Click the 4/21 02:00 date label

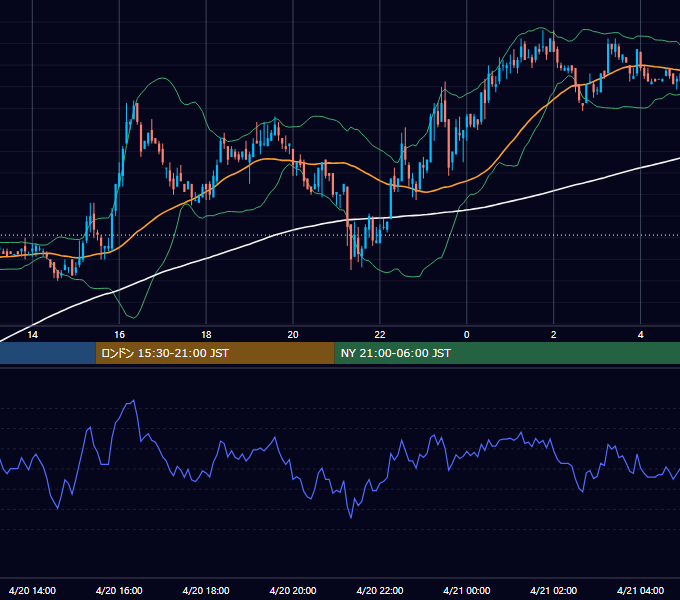[553, 590]
